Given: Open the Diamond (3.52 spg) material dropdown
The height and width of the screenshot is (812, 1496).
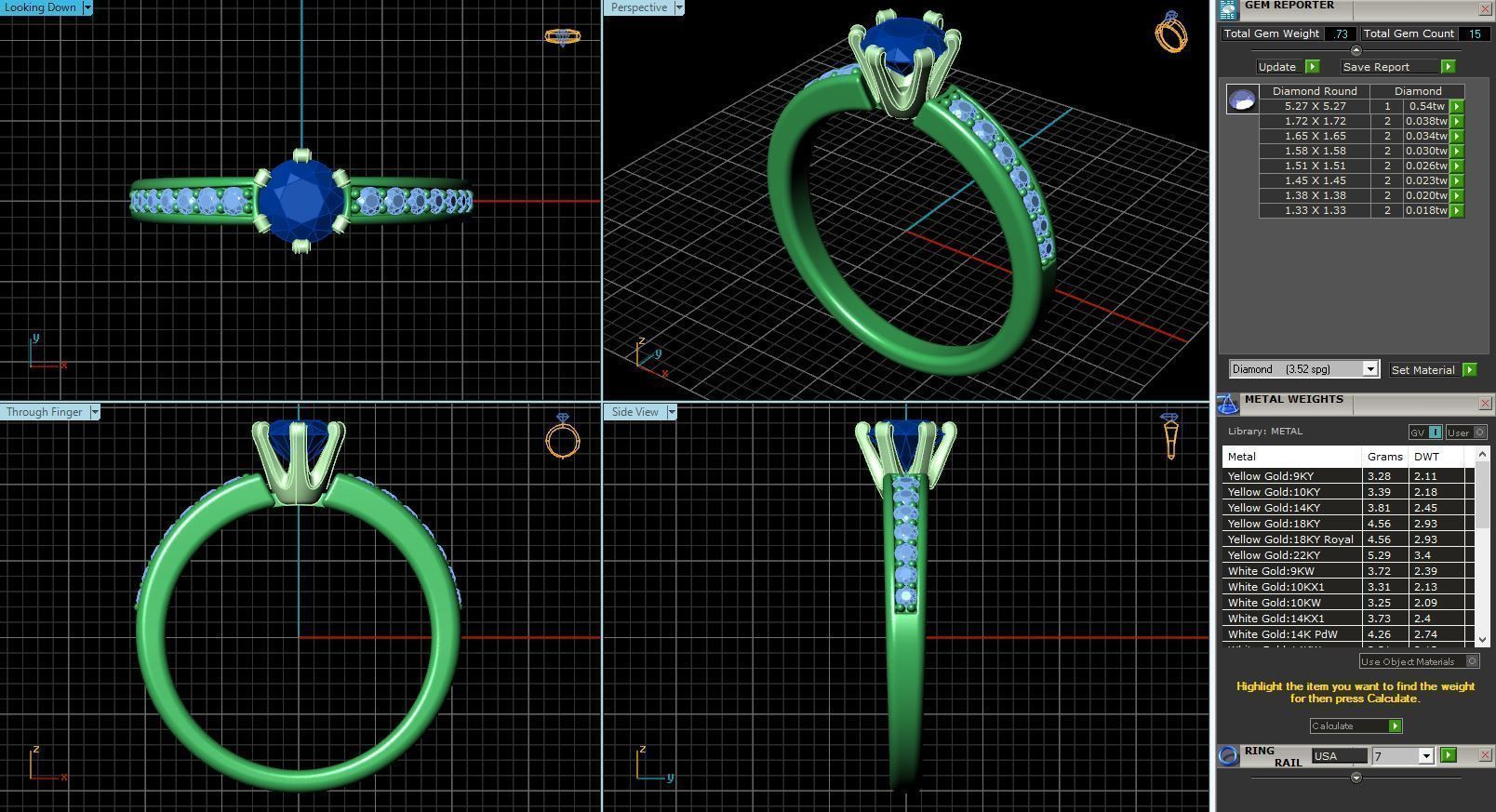Looking at the screenshot, I should 1369,369.
